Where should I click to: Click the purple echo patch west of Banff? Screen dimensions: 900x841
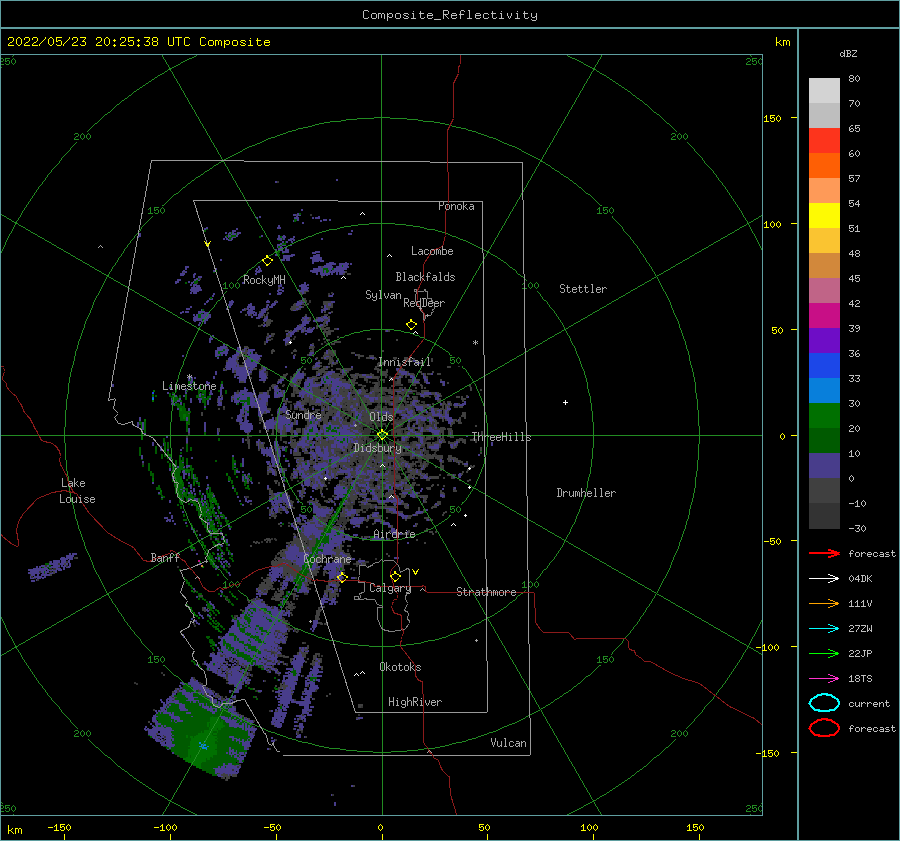[x=53, y=567]
